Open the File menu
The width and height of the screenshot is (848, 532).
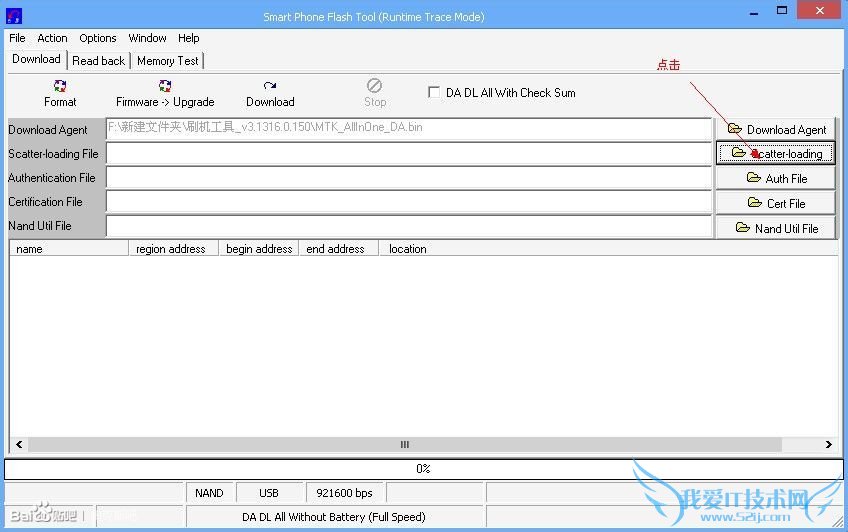pyautogui.click(x=17, y=38)
